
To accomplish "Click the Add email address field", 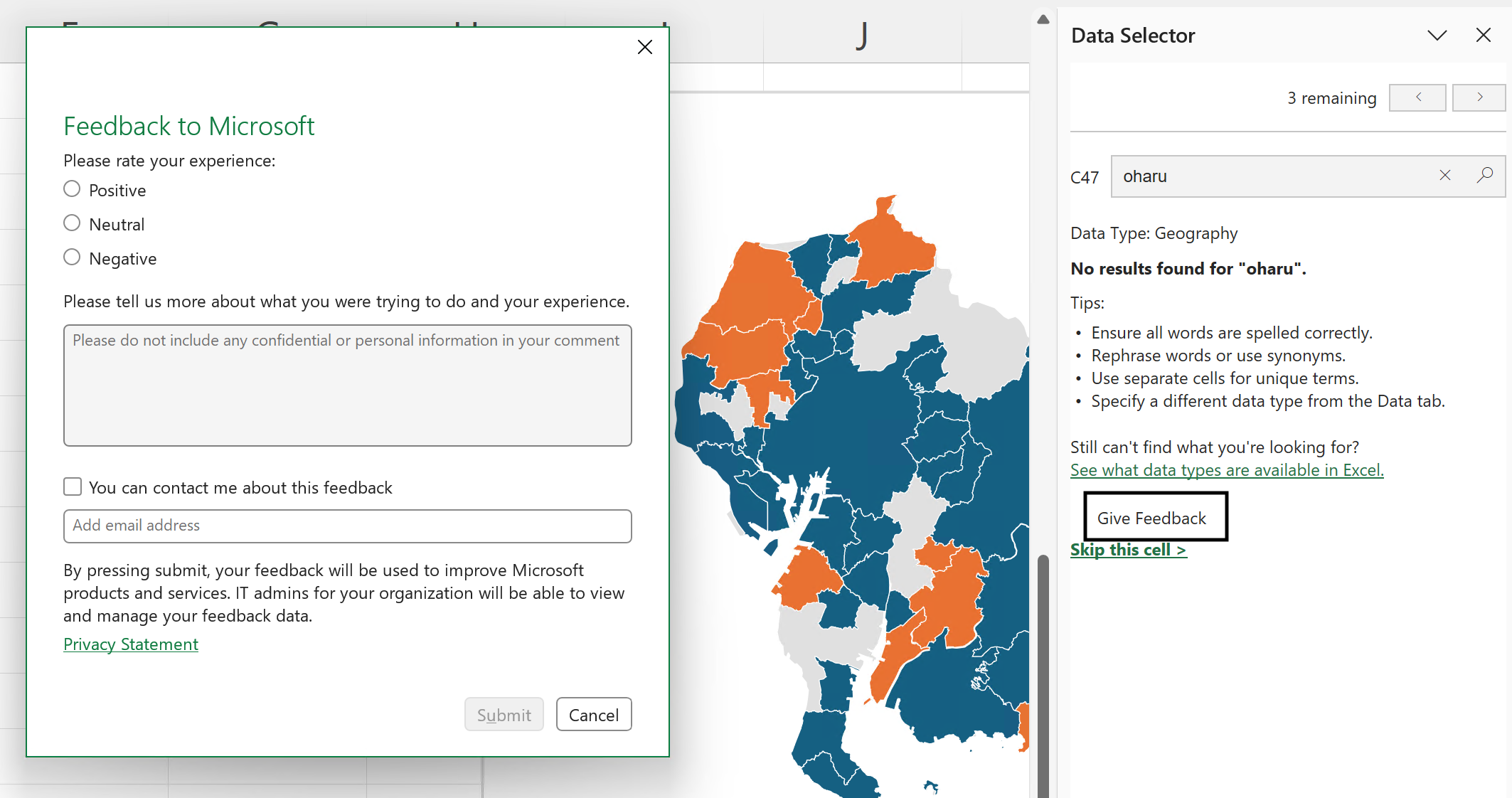I will tap(348, 526).
